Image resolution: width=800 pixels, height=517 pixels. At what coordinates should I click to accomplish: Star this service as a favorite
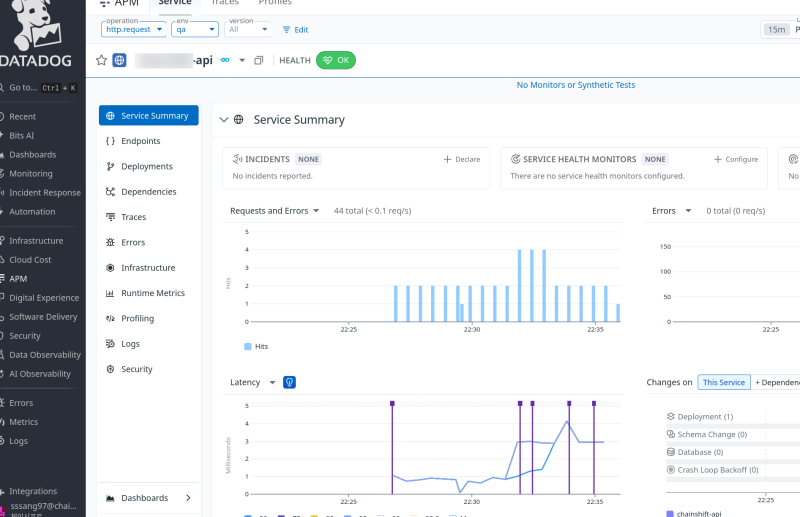(x=101, y=60)
